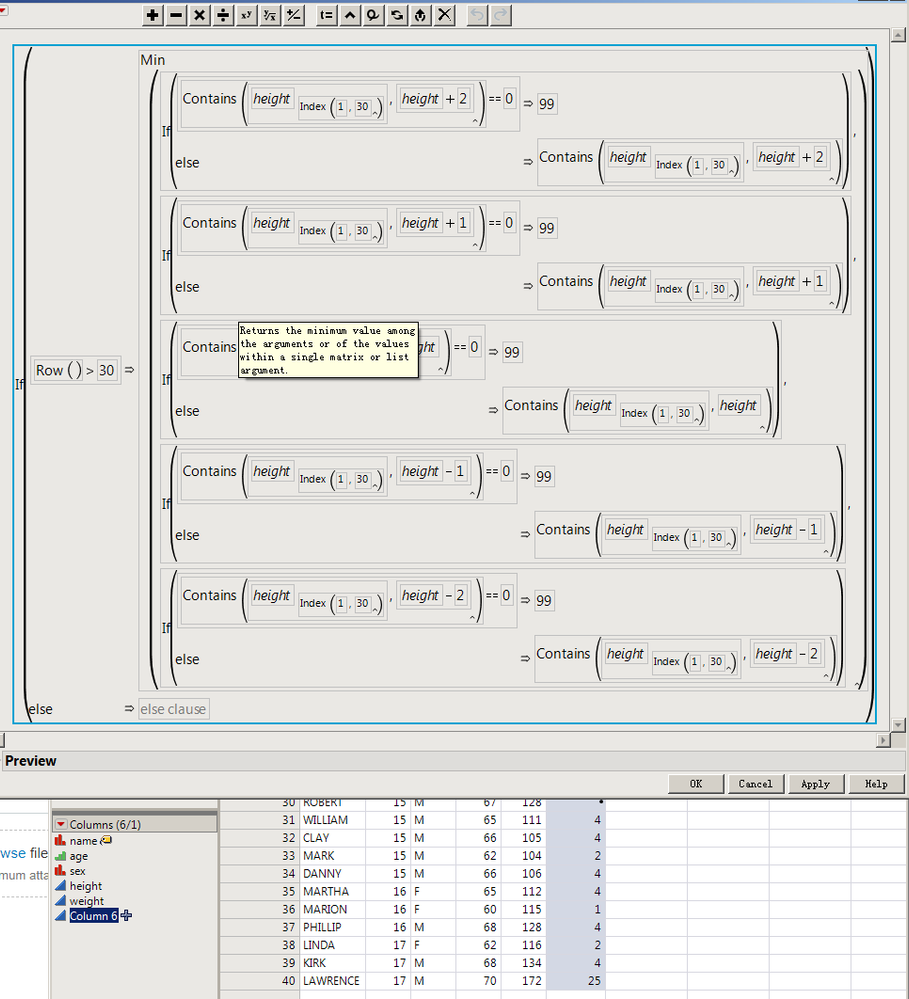Select Column 6 in the Columns list
The image size is (909, 999).
click(94, 916)
